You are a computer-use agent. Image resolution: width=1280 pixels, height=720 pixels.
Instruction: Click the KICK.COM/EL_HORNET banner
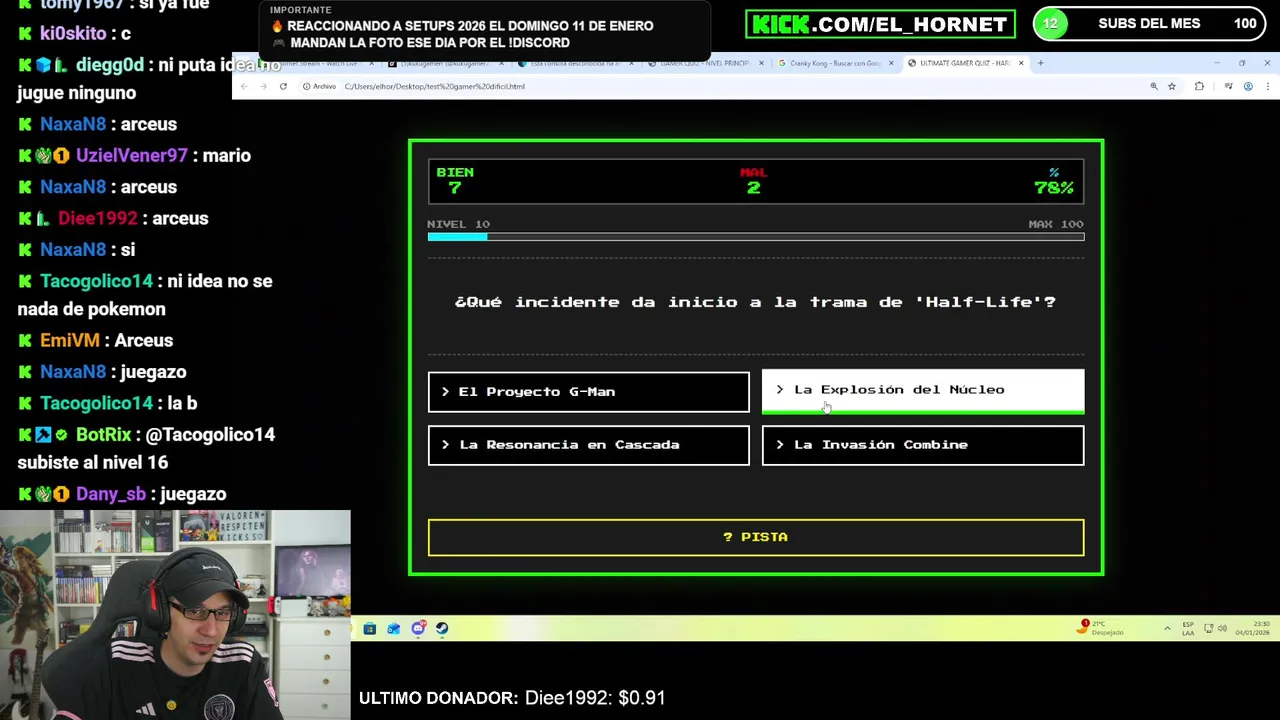click(880, 24)
